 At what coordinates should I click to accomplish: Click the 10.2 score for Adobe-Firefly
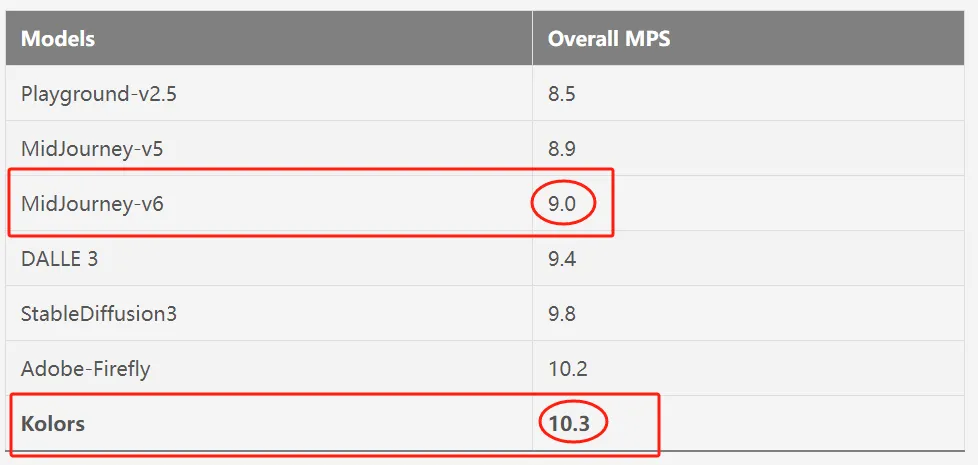coord(567,369)
